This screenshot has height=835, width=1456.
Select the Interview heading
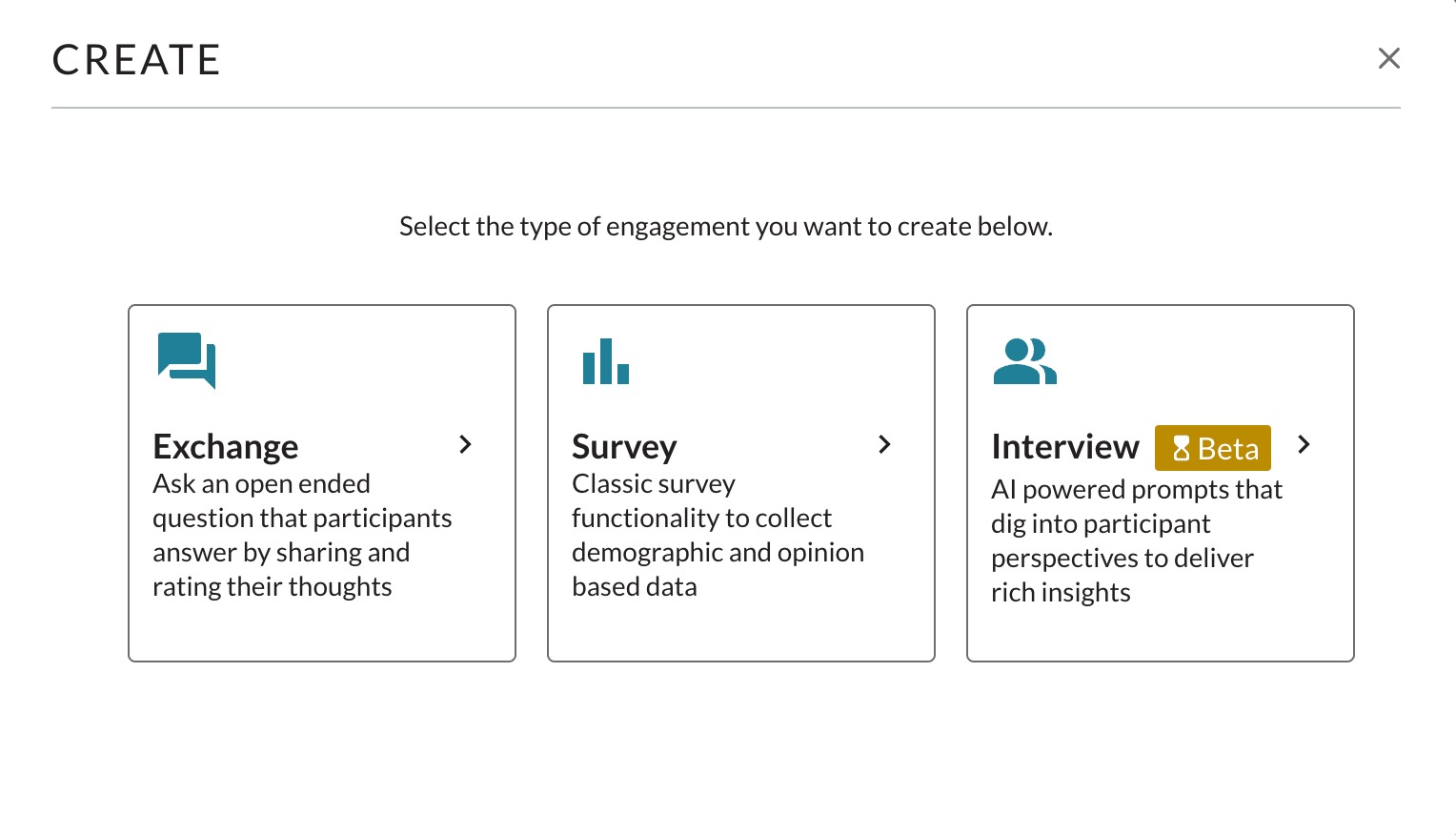coord(1065,446)
